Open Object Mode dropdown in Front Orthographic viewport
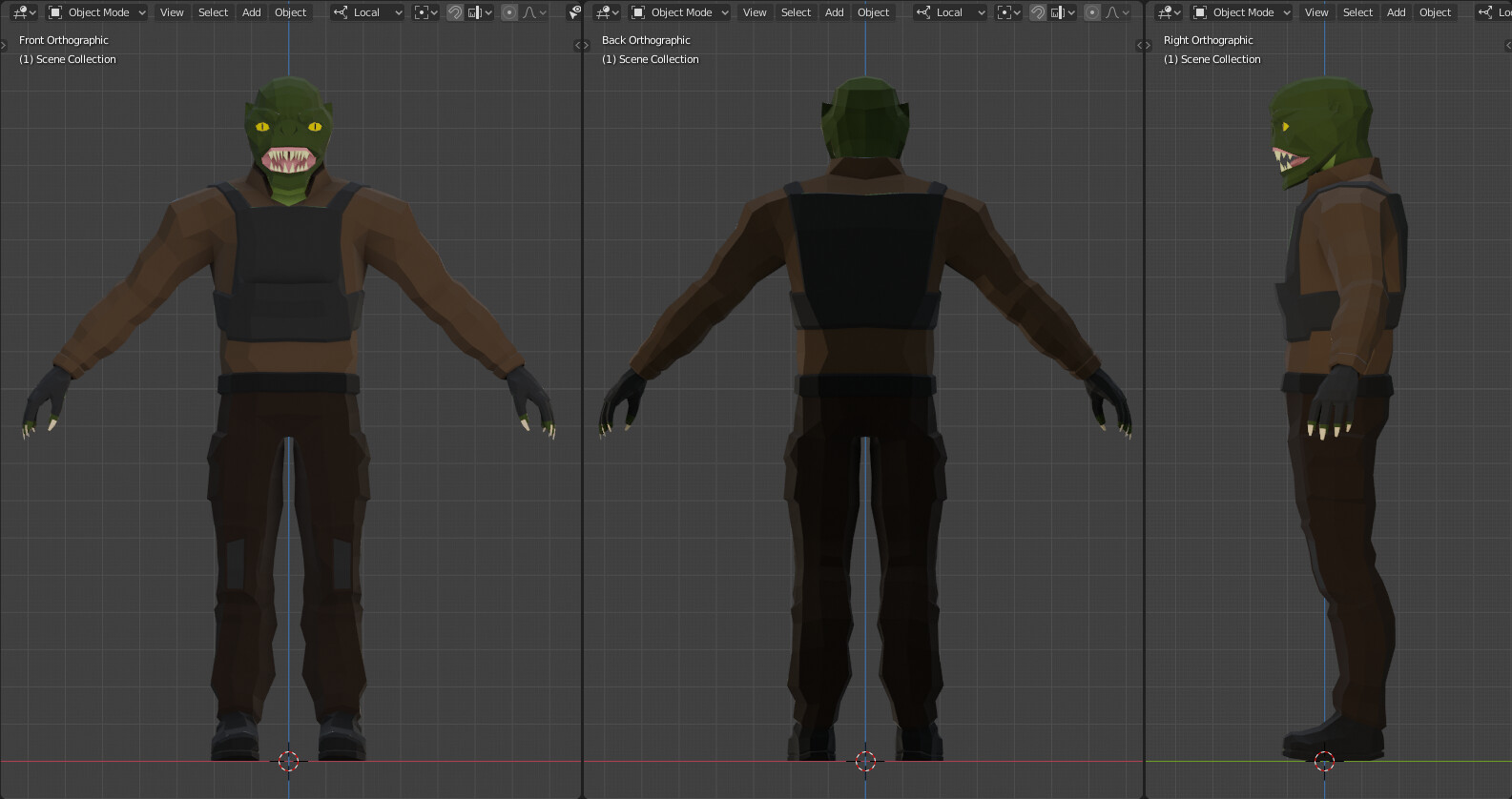 (x=97, y=12)
